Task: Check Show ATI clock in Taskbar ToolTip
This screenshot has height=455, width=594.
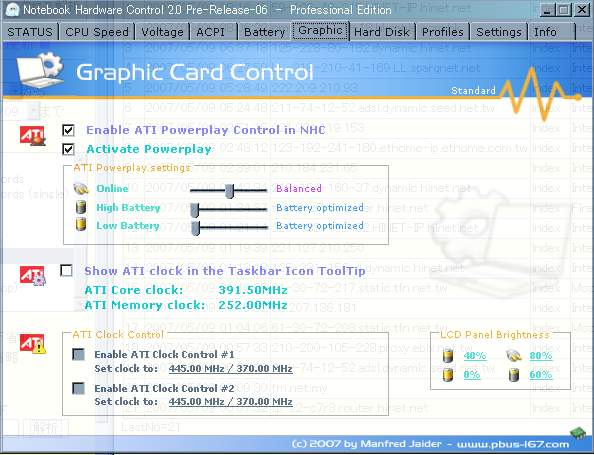Action: pyautogui.click(x=66, y=270)
